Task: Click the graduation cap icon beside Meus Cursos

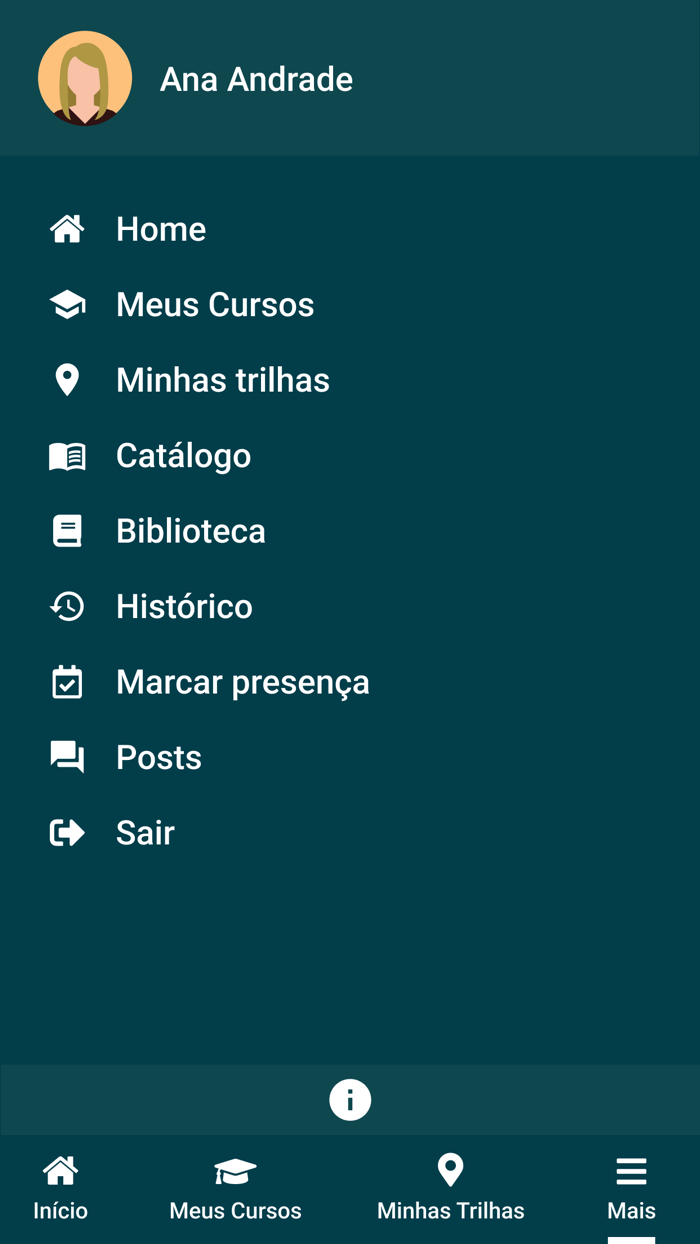Action: click(x=67, y=304)
